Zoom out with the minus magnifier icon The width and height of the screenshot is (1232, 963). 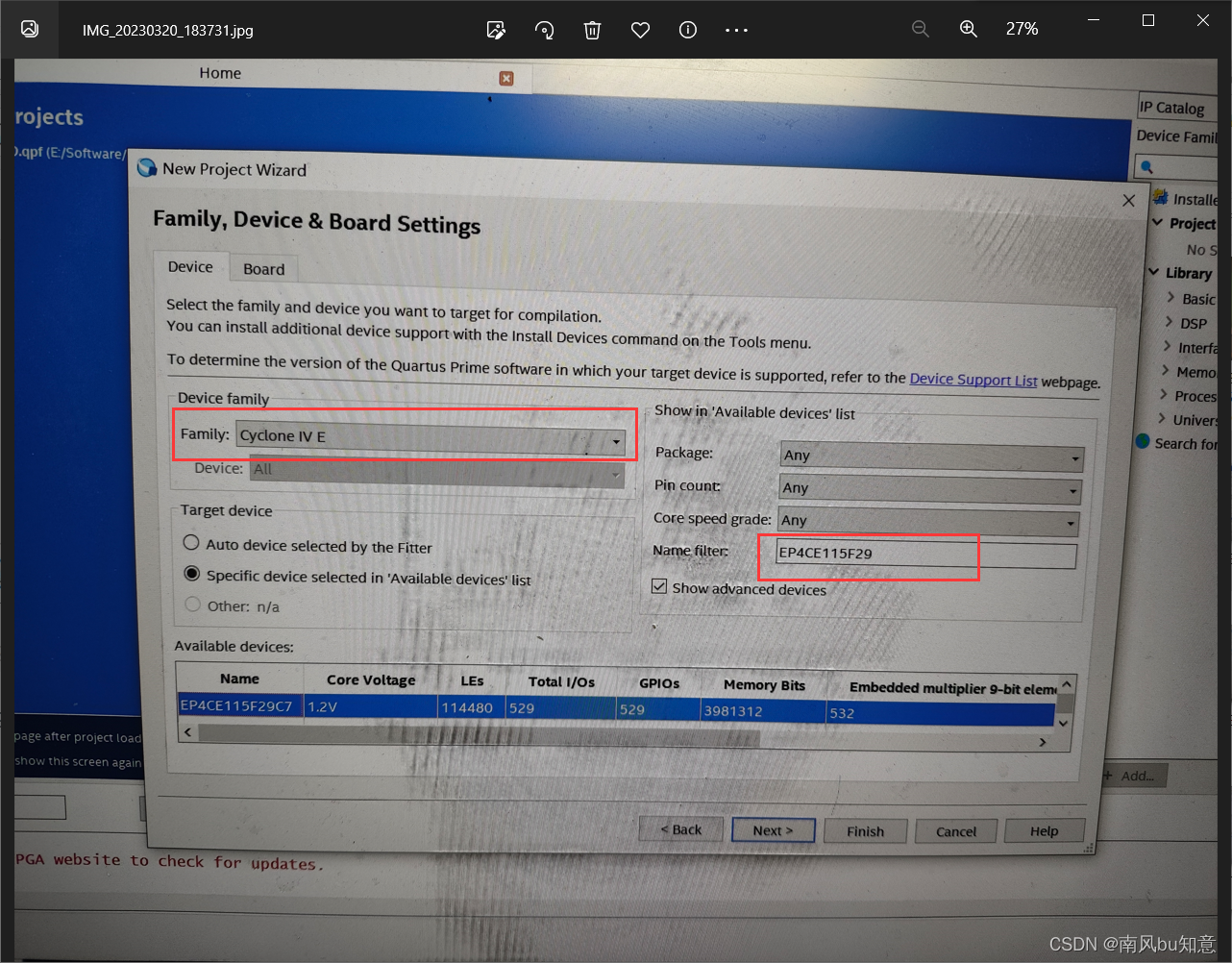click(x=921, y=29)
